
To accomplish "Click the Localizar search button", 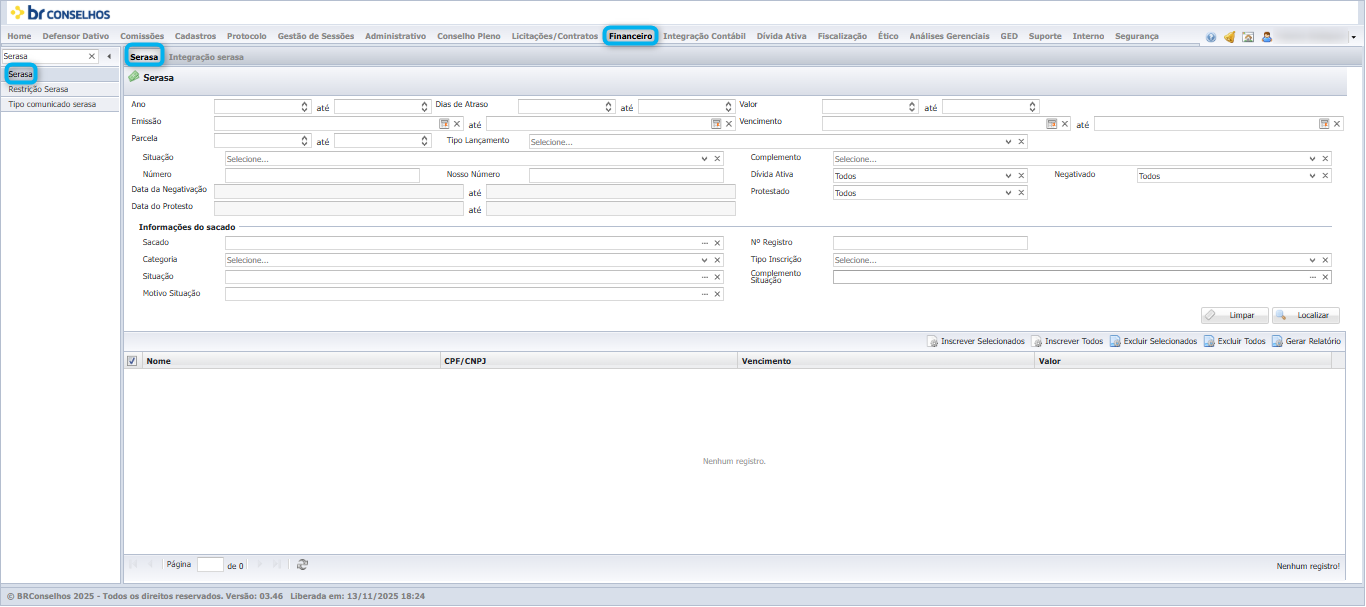I will (x=1306, y=315).
